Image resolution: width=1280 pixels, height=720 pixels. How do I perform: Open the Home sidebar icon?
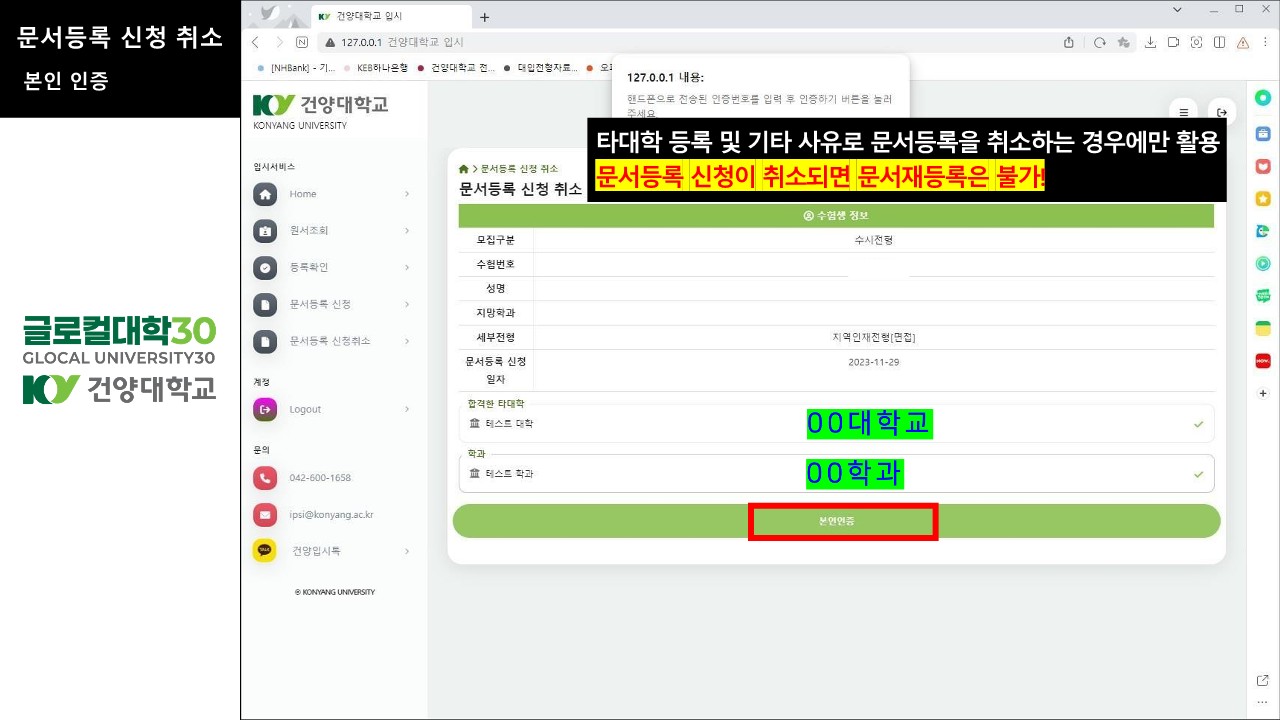click(x=265, y=194)
